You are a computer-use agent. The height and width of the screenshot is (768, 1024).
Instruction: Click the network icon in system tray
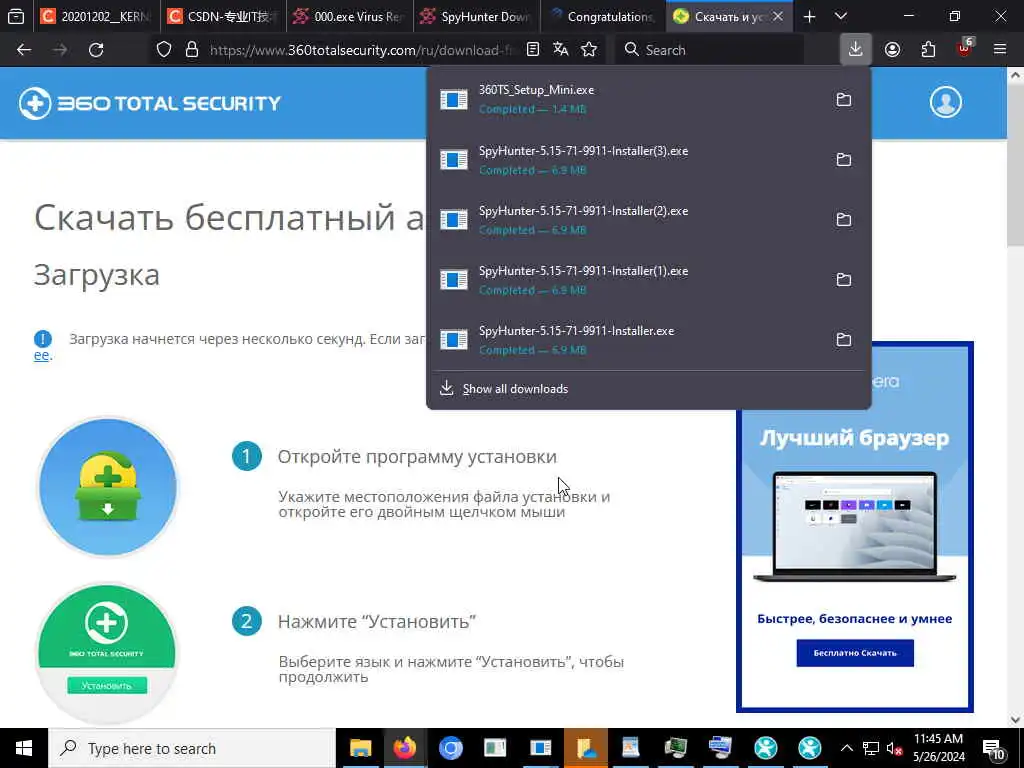point(871,748)
